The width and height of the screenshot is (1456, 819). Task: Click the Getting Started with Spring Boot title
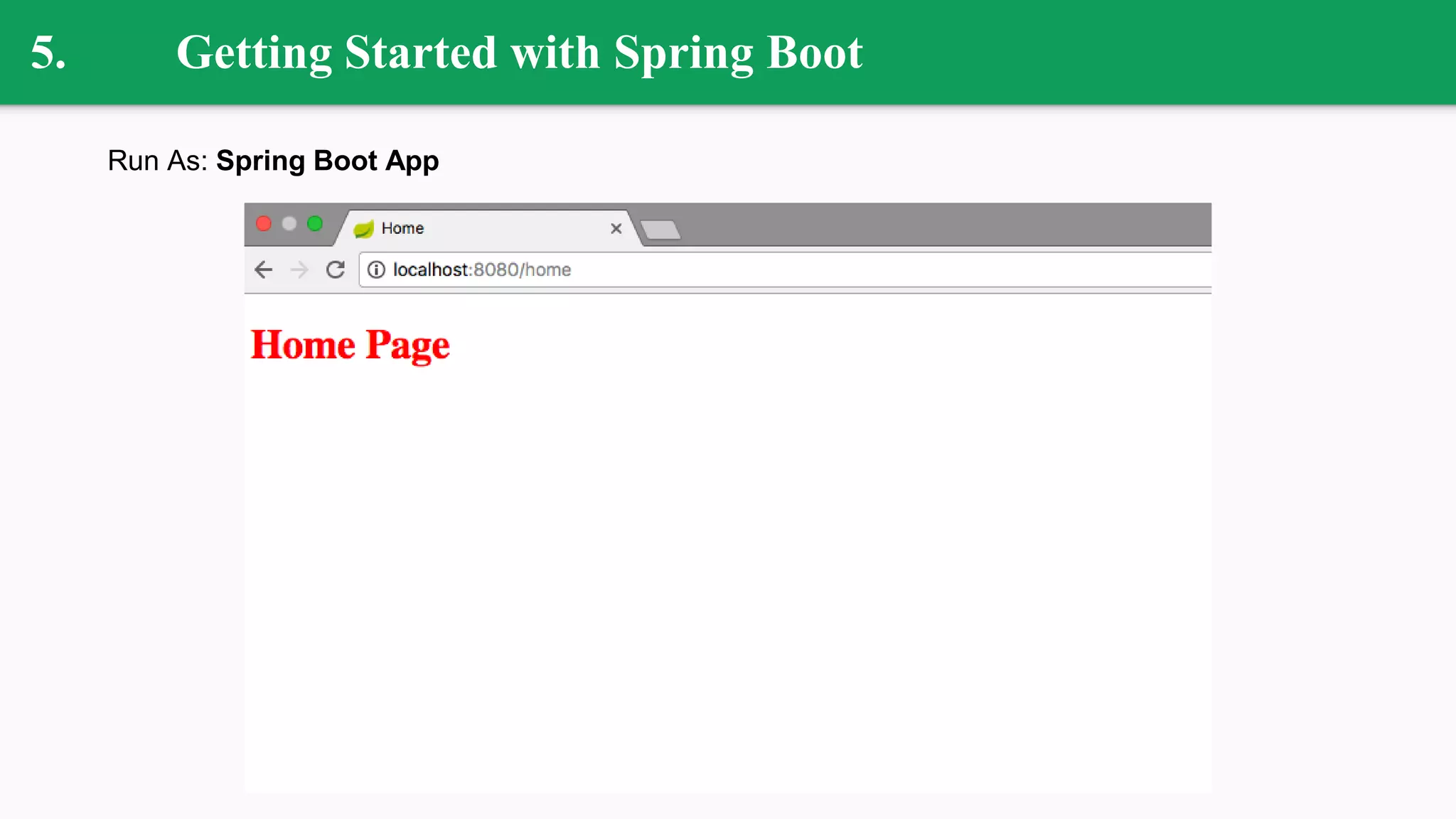click(519, 53)
